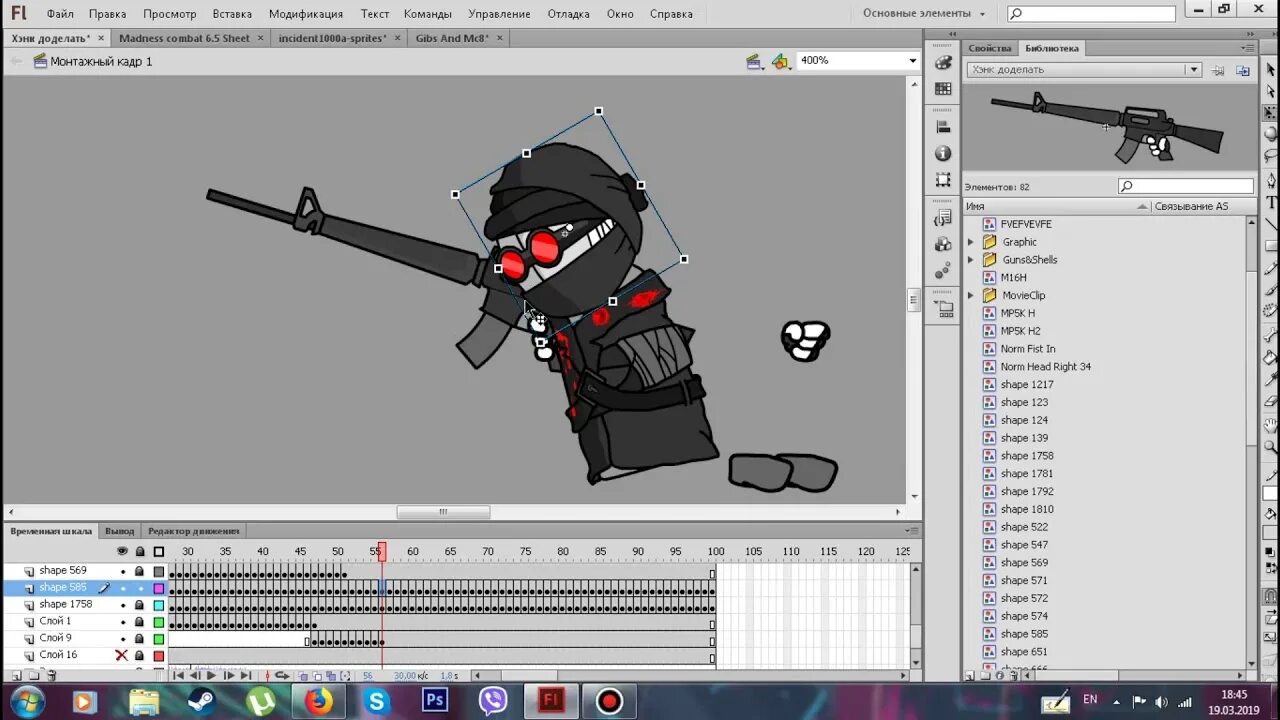Expand the MovieClip library folder
Viewport: 1280px width, 720px height.
point(970,296)
